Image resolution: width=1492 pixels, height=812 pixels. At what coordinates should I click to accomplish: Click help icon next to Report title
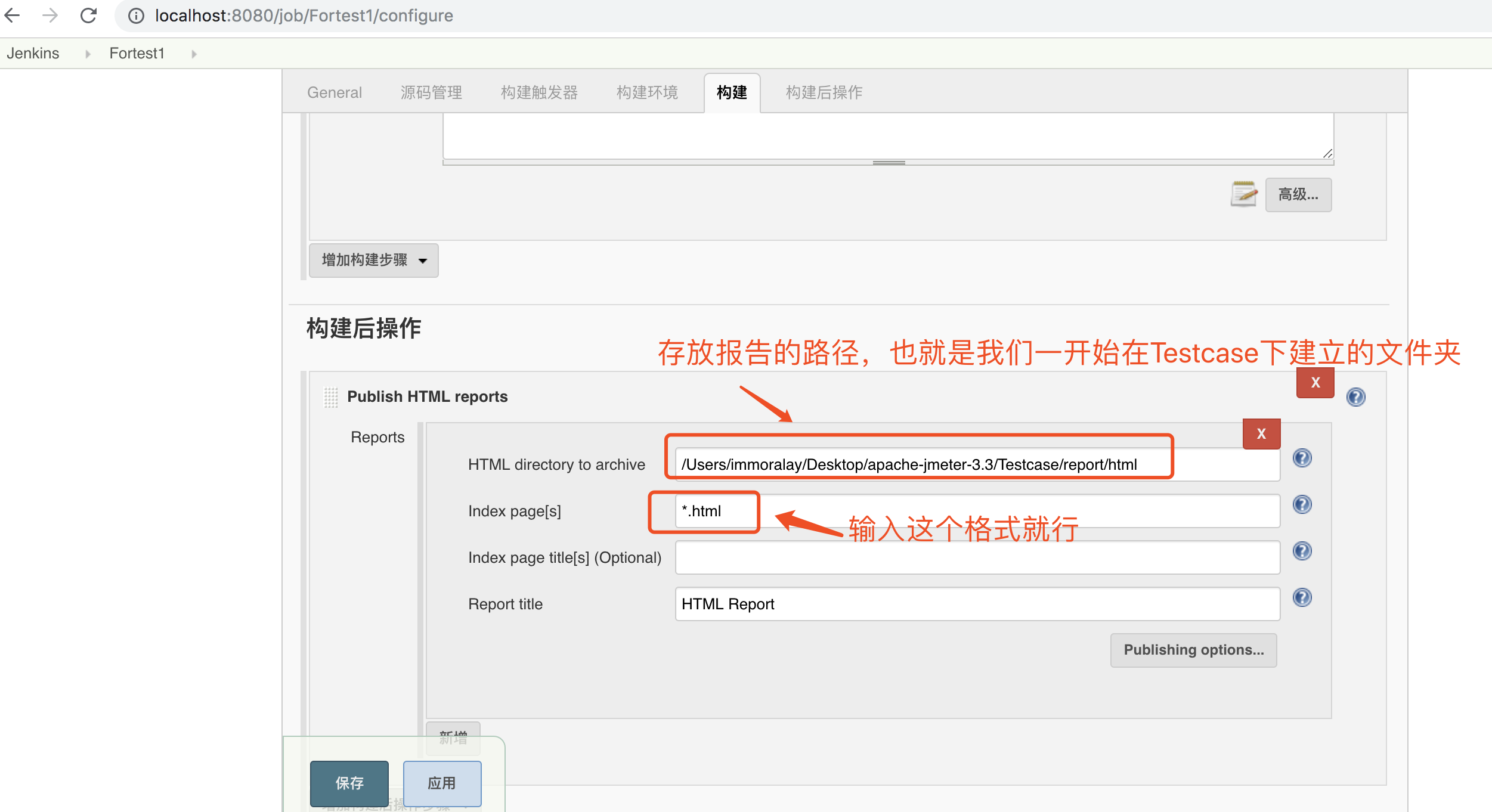[x=1302, y=597]
